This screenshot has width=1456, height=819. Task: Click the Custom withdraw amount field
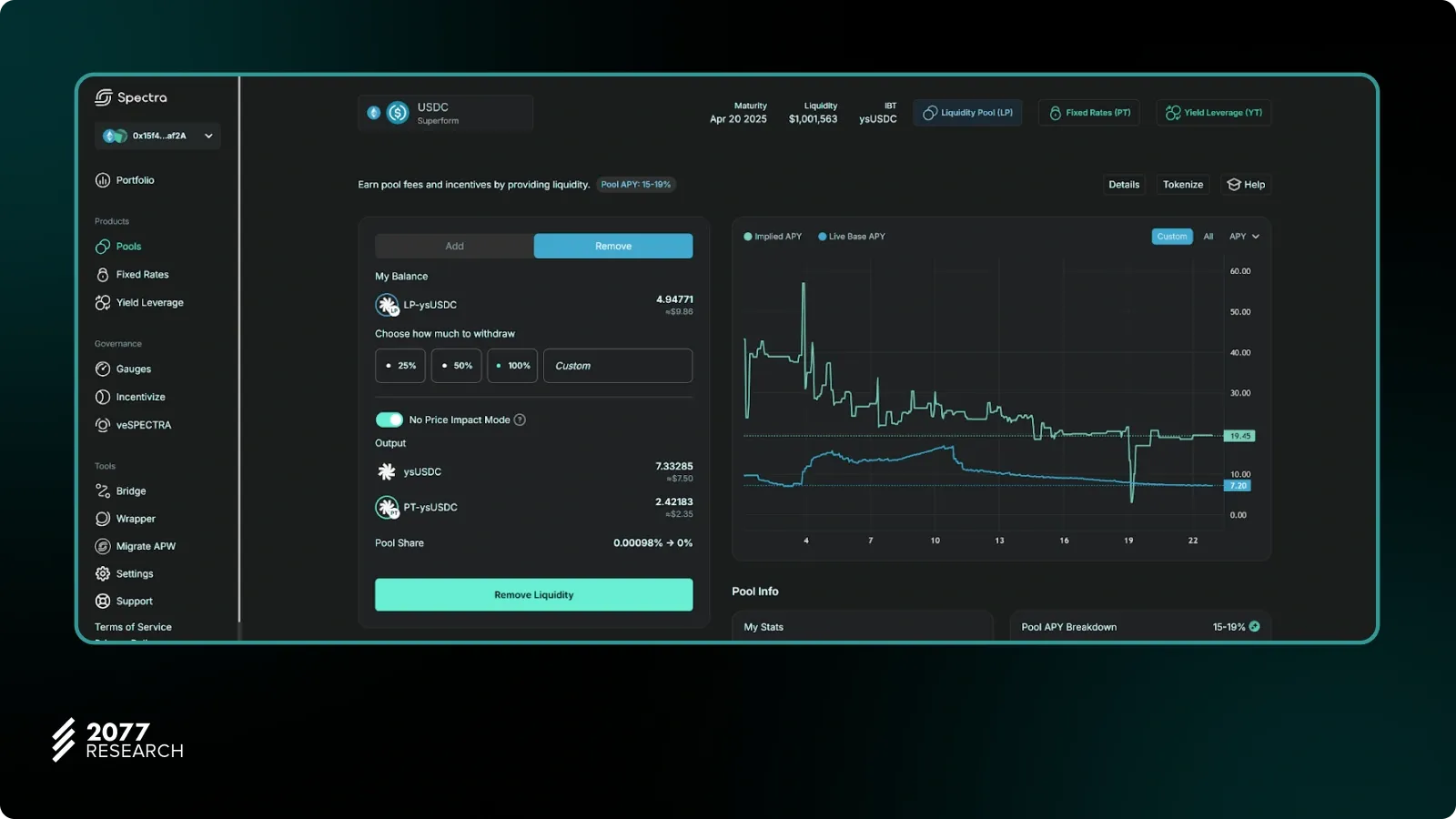point(618,366)
